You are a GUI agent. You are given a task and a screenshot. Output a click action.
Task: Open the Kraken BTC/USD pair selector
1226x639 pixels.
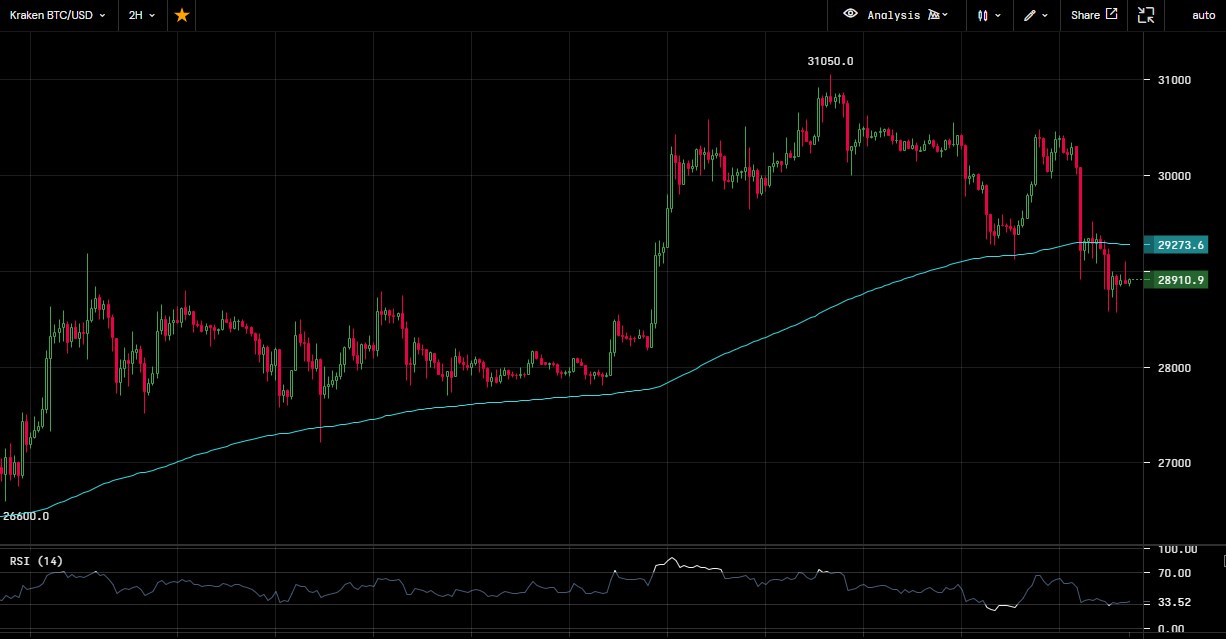click(57, 15)
